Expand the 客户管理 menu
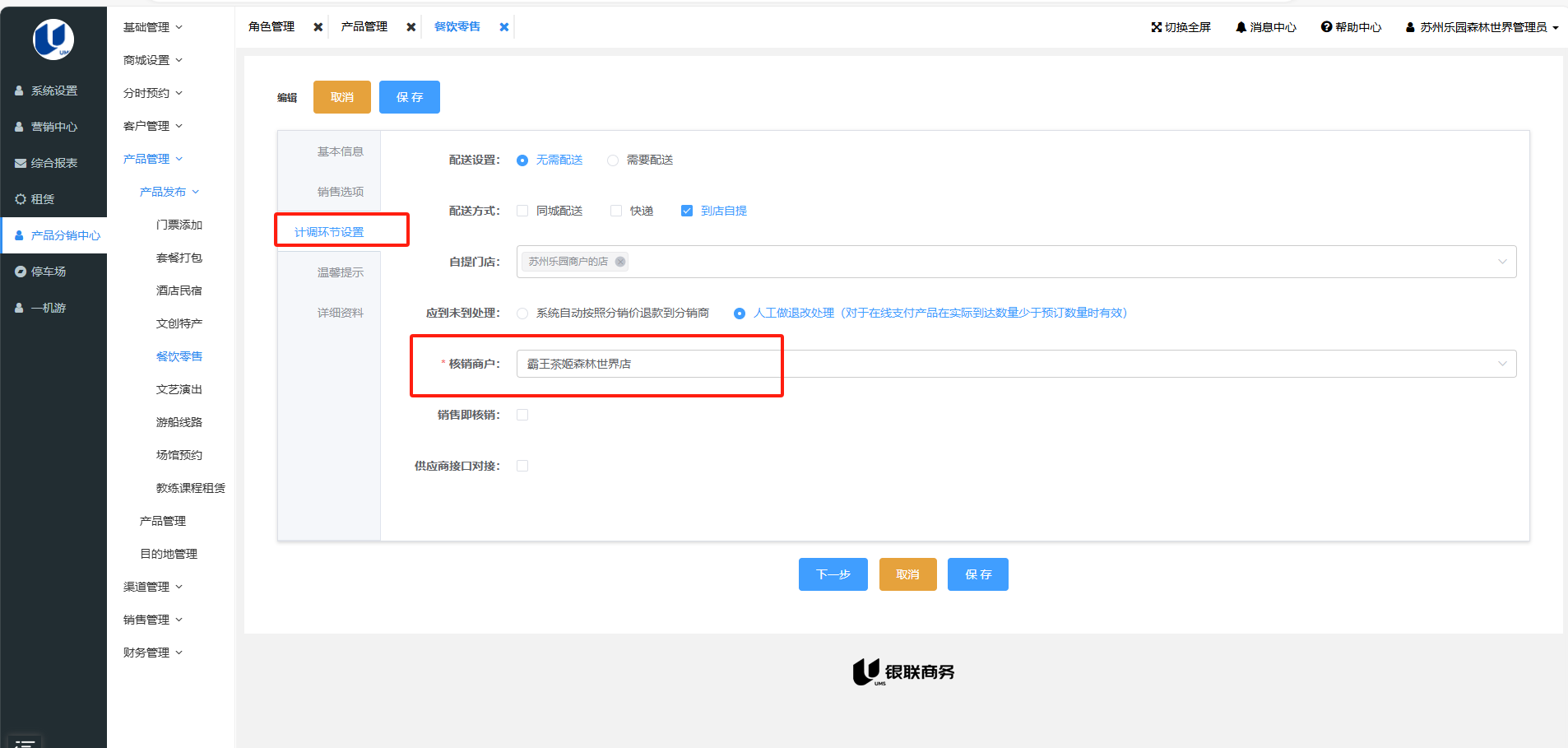Screen dimensions: 1568x748 (153, 126)
